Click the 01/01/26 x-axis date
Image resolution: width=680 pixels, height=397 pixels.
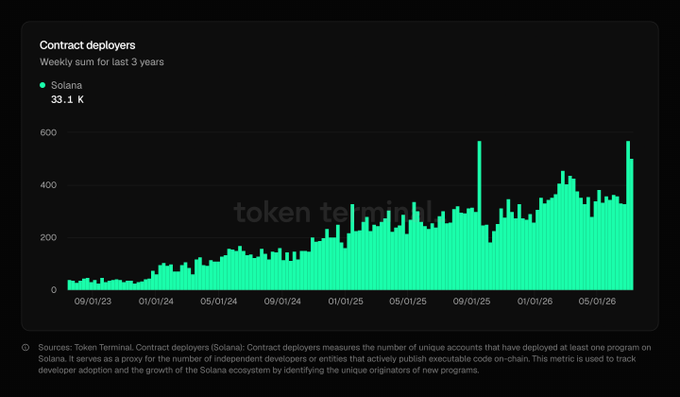535,301
